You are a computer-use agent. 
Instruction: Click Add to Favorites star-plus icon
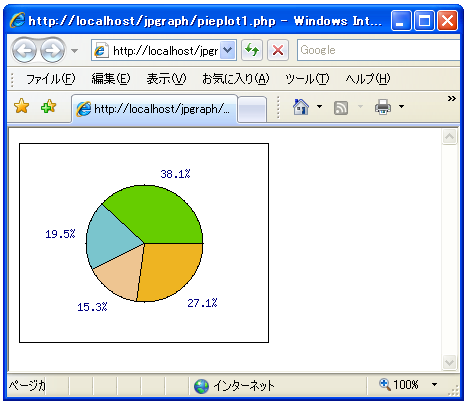(x=48, y=106)
